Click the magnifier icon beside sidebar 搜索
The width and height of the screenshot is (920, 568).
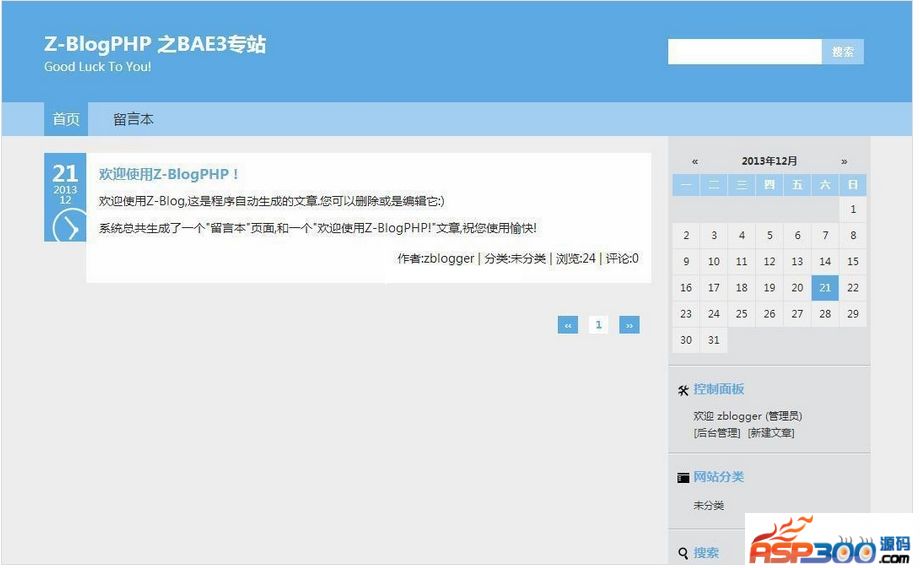point(683,553)
